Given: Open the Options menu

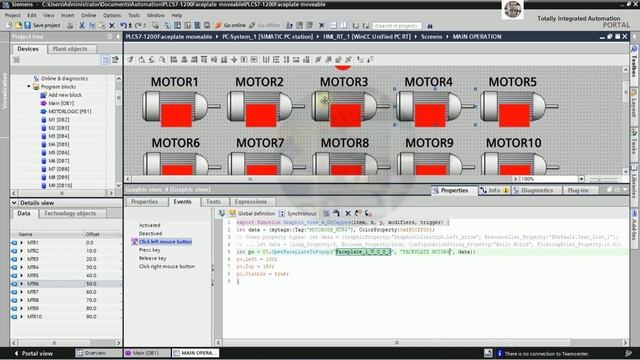Looking at the screenshot, I should 111,15.
